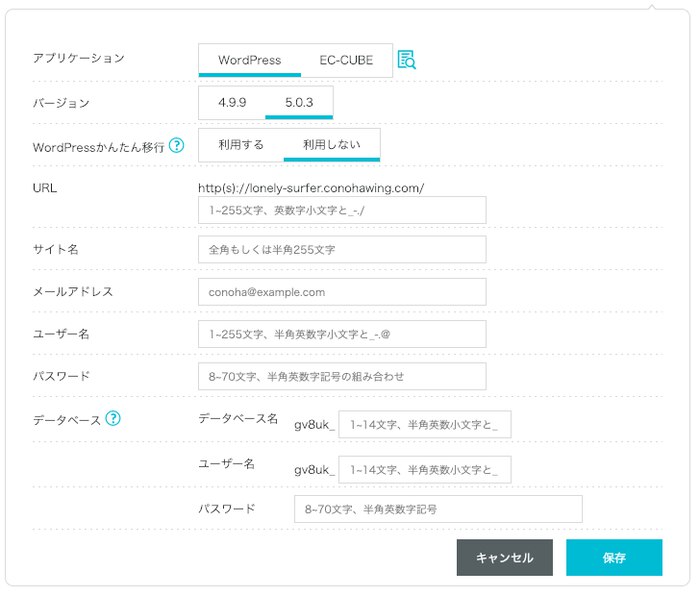Viewport: 700px width, 596px height.
Task: Click the サイト名 text field
Action: point(342,250)
